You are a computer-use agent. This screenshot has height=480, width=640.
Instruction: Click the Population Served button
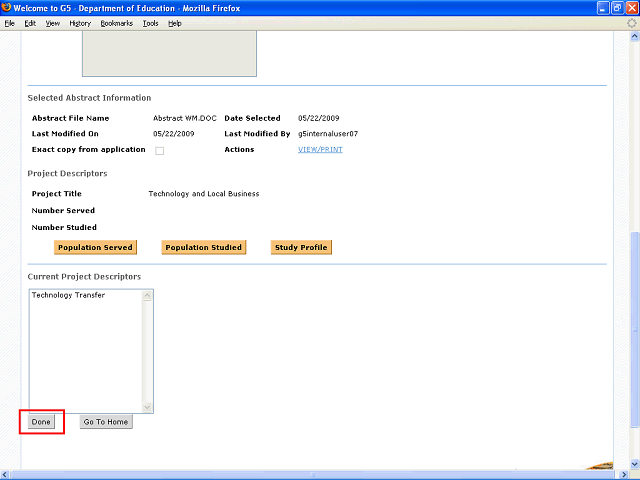coord(95,247)
